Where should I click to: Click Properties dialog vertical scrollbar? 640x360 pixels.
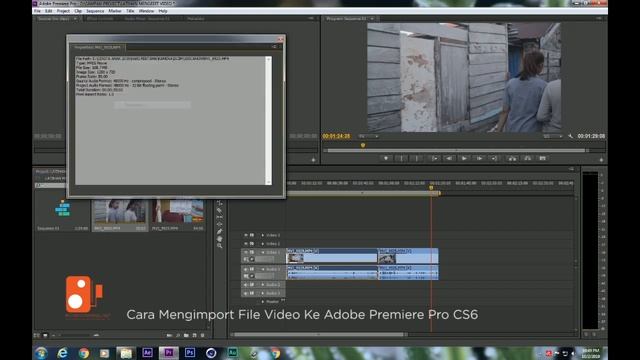pyautogui.click(x=268, y=120)
